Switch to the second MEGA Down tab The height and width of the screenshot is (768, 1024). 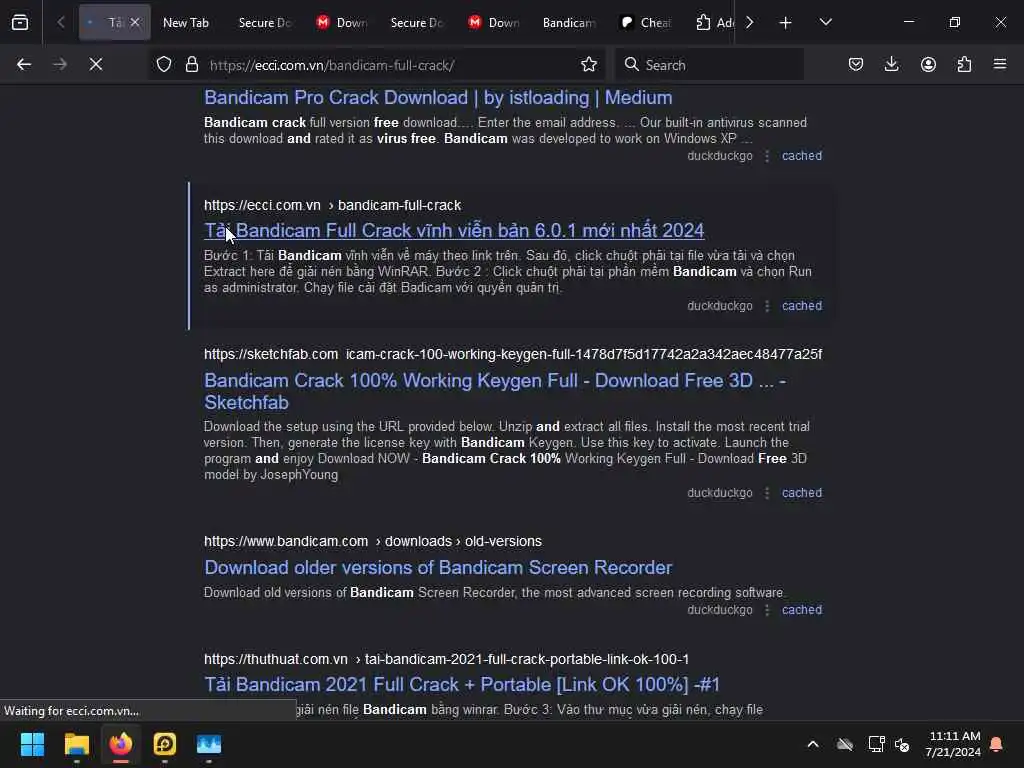click(493, 23)
